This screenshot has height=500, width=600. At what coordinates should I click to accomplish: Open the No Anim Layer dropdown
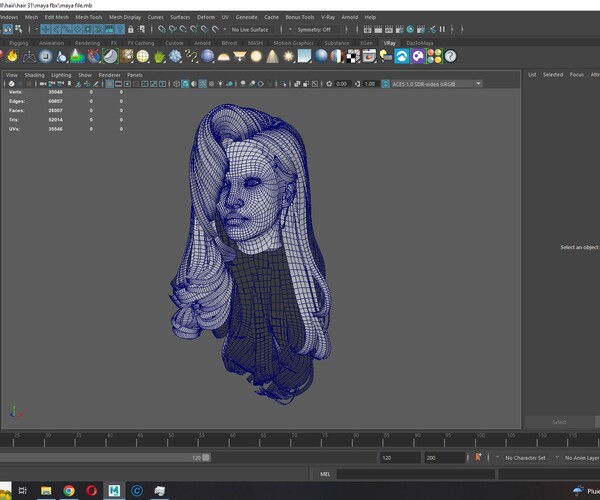point(581,458)
